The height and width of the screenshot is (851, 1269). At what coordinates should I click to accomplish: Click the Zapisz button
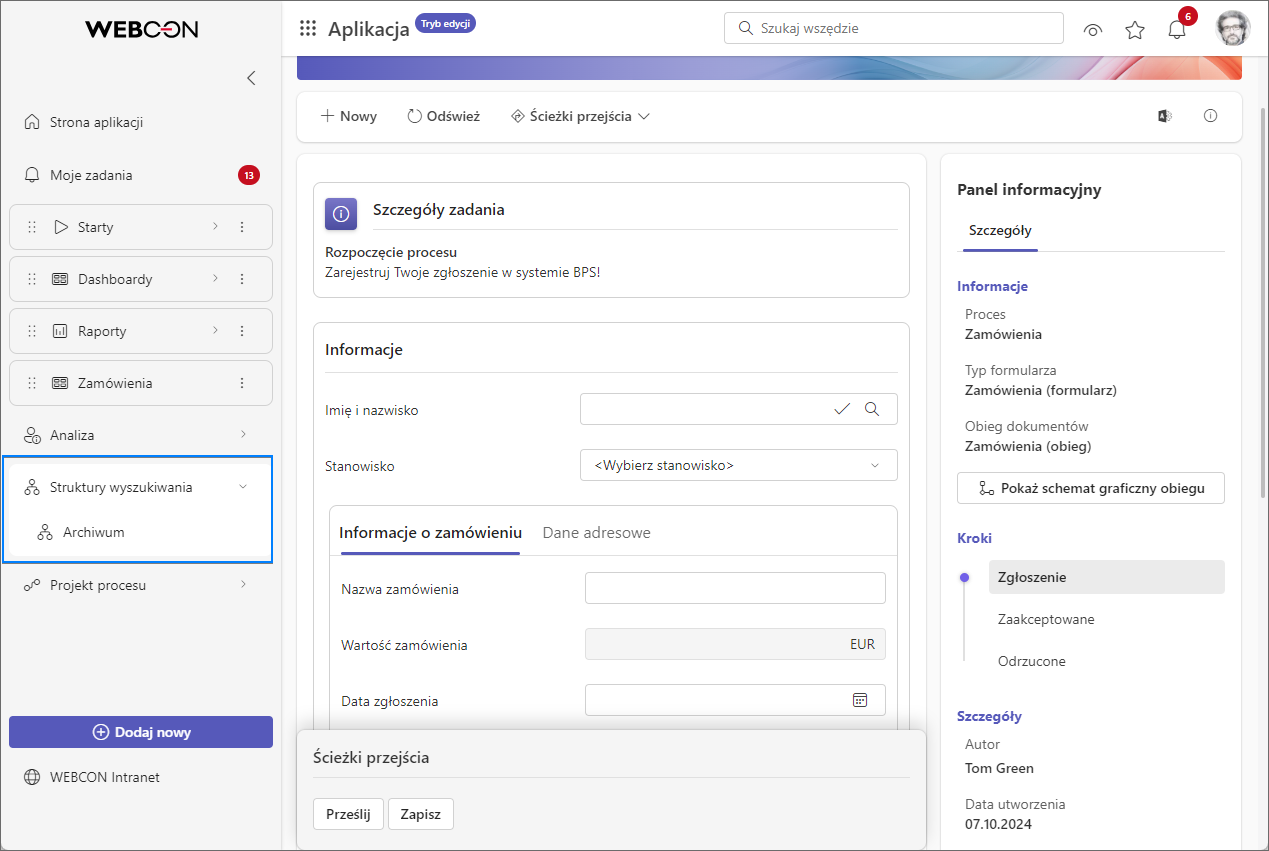click(421, 814)
